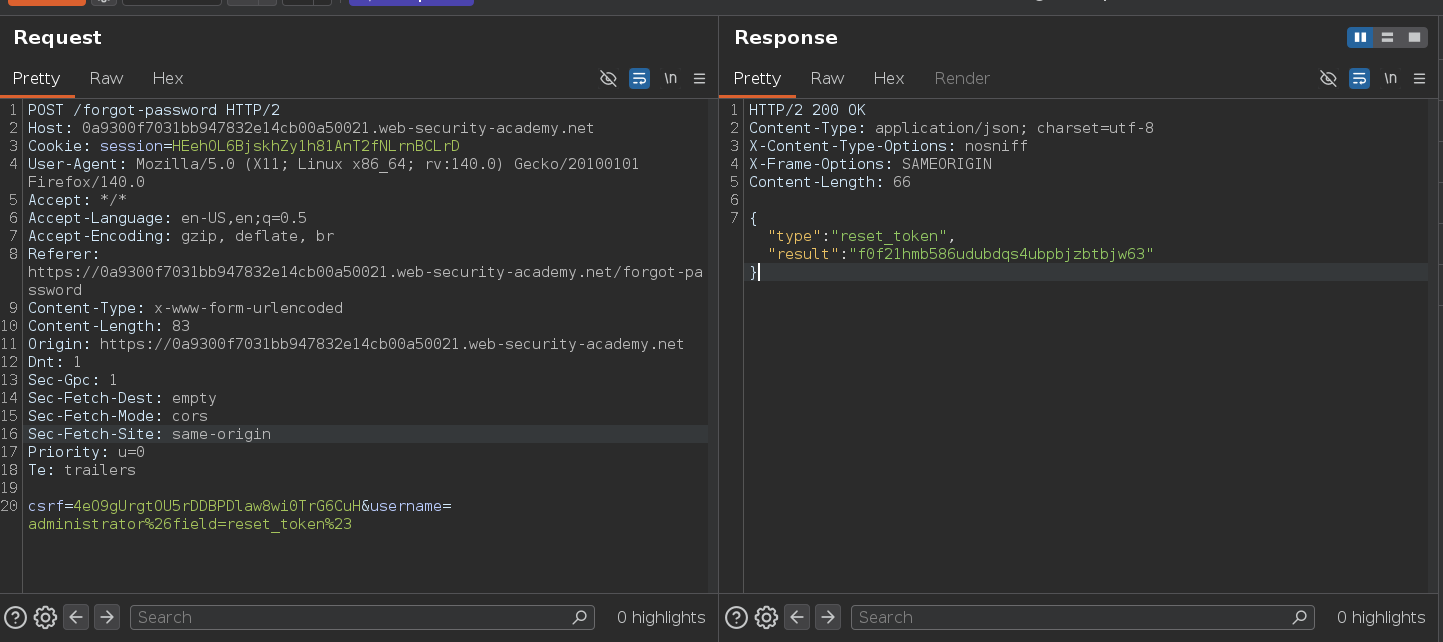This screenshot has height=642, width=1443.
Task: Click the Request panel title
Action: (x=57, y=37)
